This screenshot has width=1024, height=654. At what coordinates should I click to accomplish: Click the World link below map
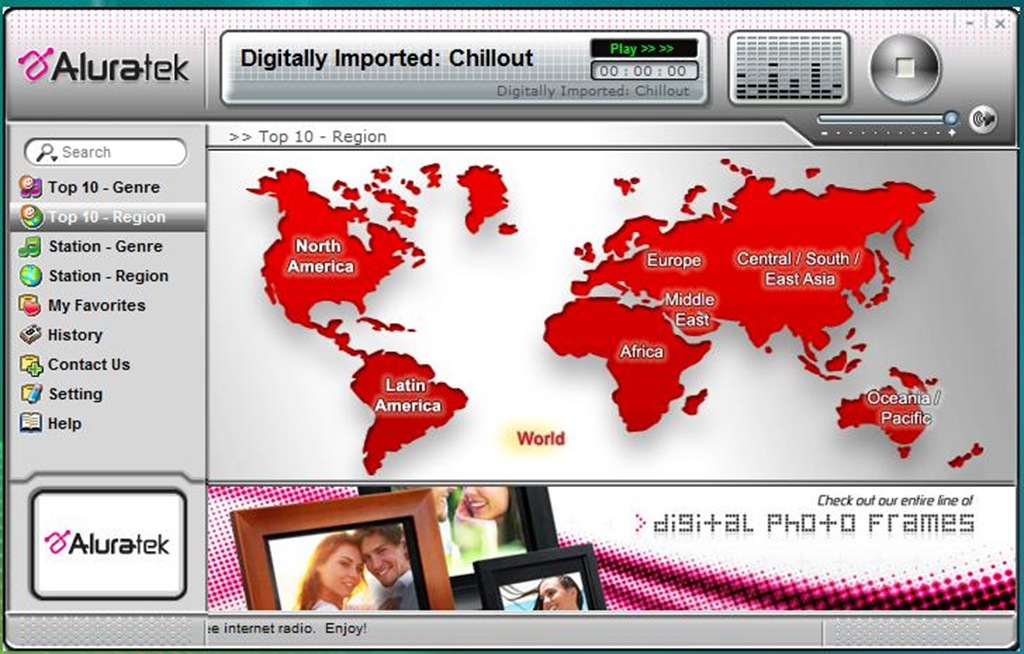[540, 438]
